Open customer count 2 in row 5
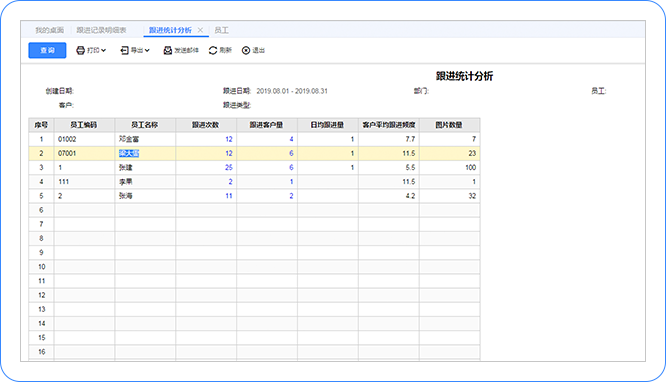The image size is (666, 382). [291, 196]
